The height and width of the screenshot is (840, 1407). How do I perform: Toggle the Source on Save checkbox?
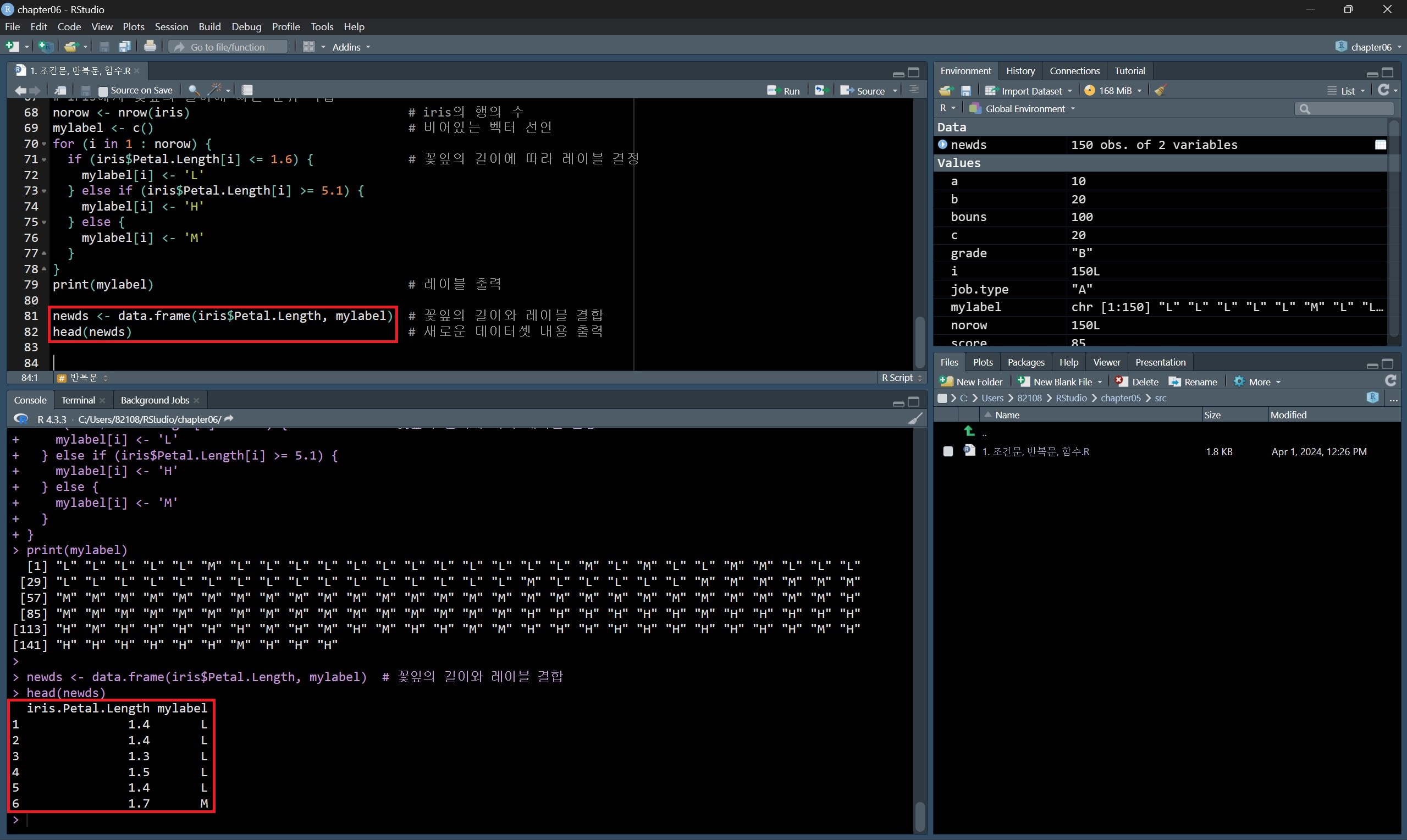click(103, 91)
